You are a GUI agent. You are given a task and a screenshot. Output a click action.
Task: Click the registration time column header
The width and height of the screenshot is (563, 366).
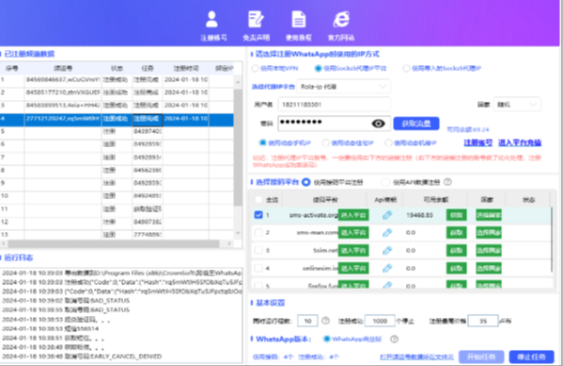[x=186, y=68]
